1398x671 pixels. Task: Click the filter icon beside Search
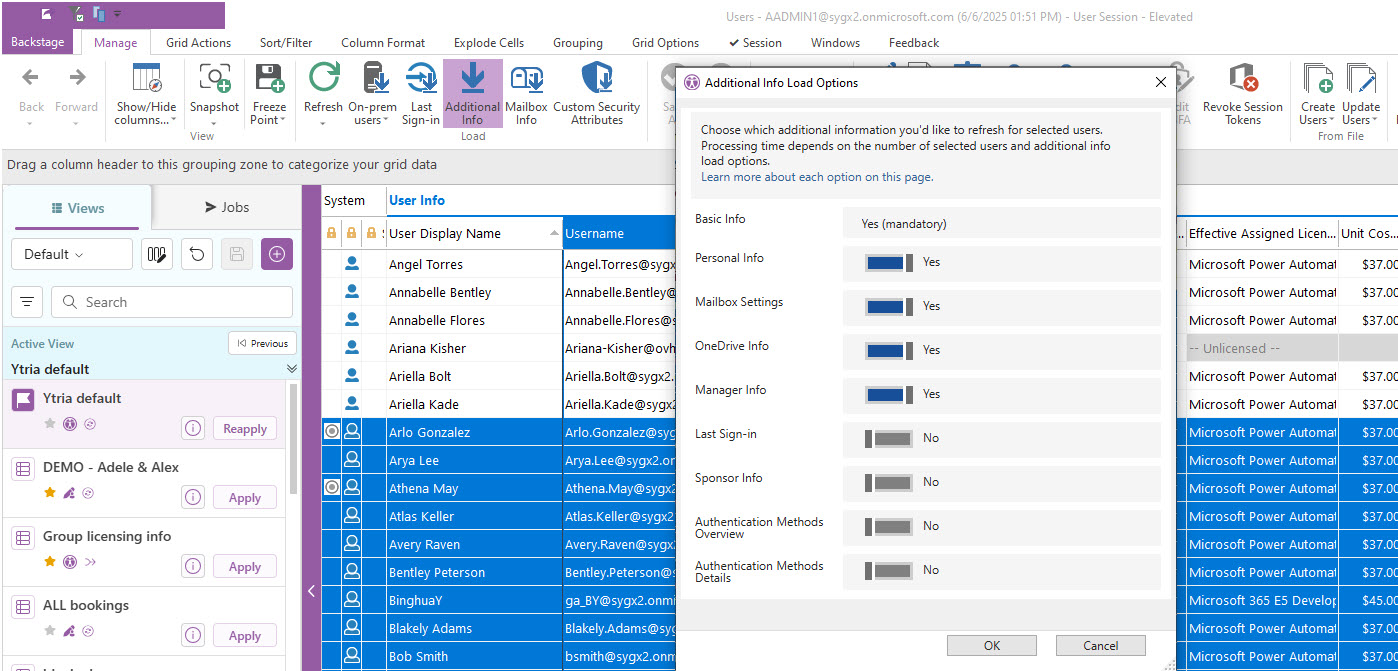tap(27, 302)
